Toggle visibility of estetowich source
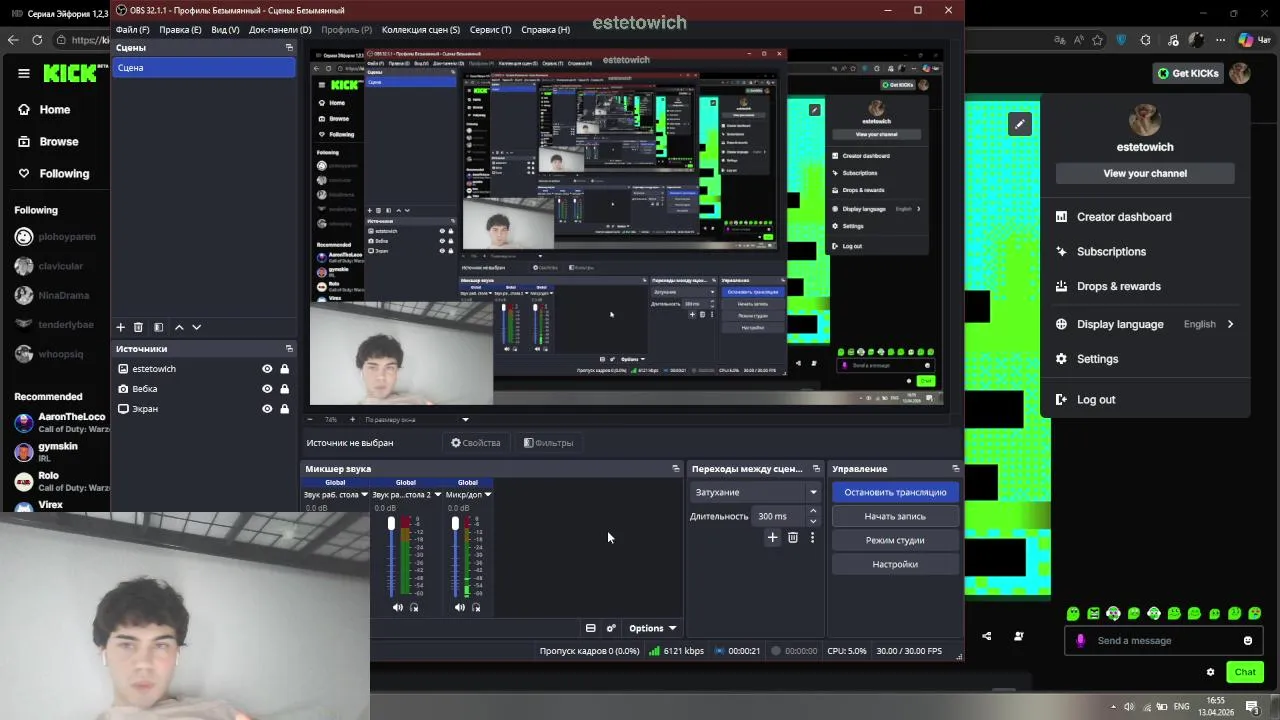 pyautogui.click(x=267, y=369)
